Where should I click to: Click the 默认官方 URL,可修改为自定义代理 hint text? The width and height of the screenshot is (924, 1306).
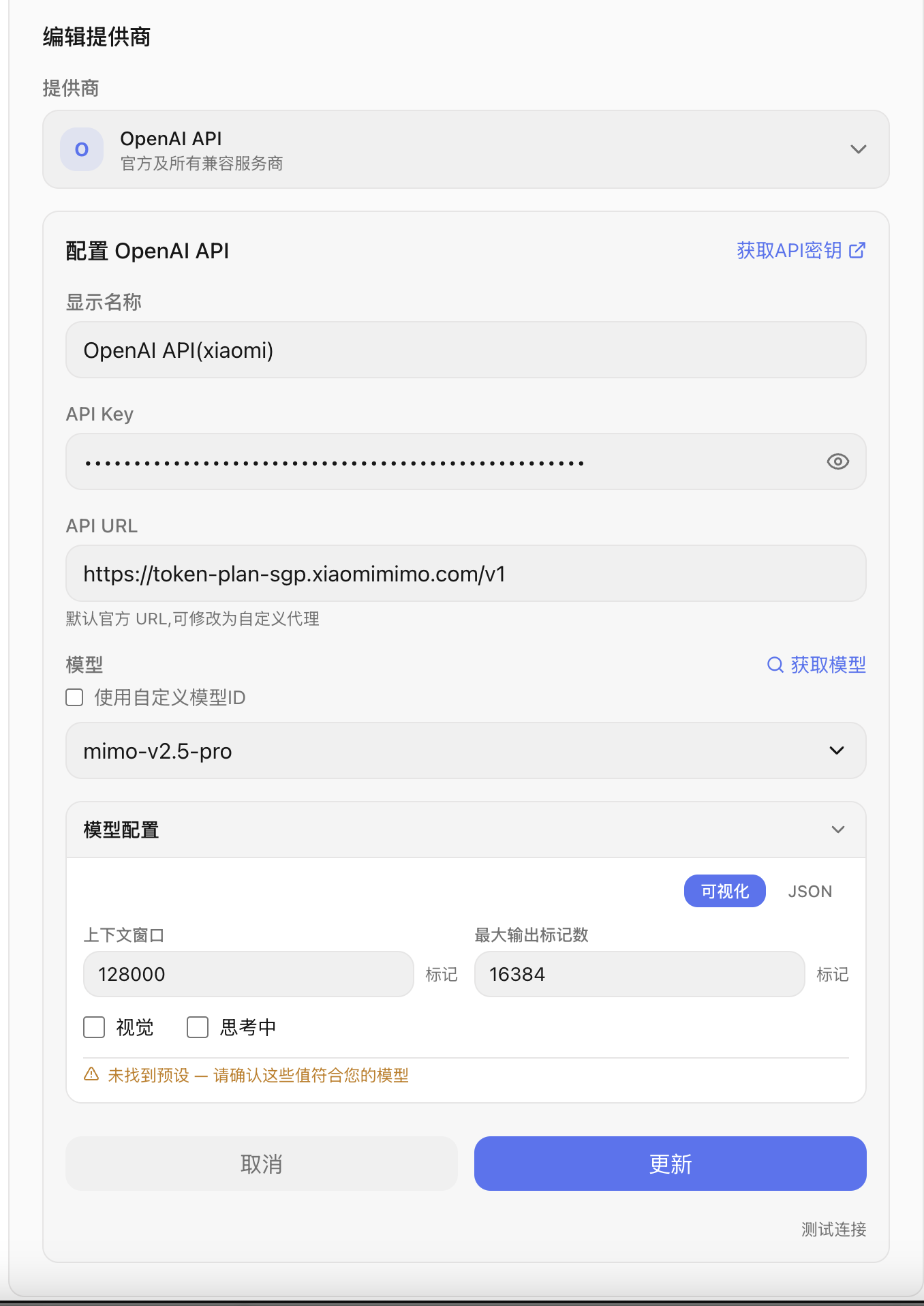(193, 618)
